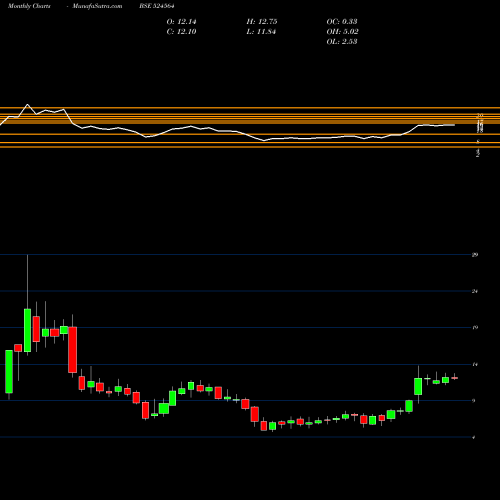Select the "BSE 524564" symbol text
This screenshot has height=500, width=500.
point(157,6)
